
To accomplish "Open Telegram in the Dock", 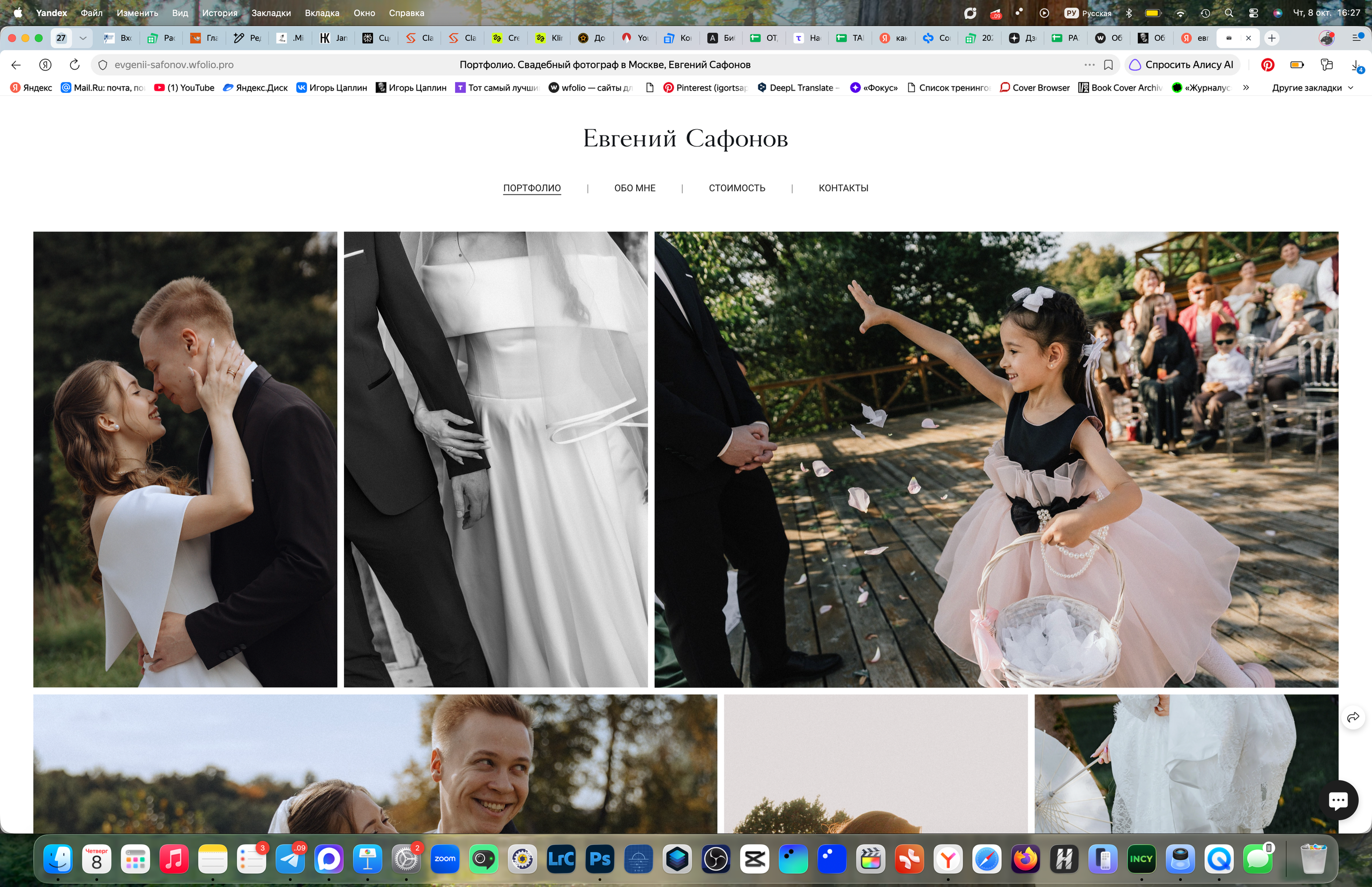I will point(290,859).
